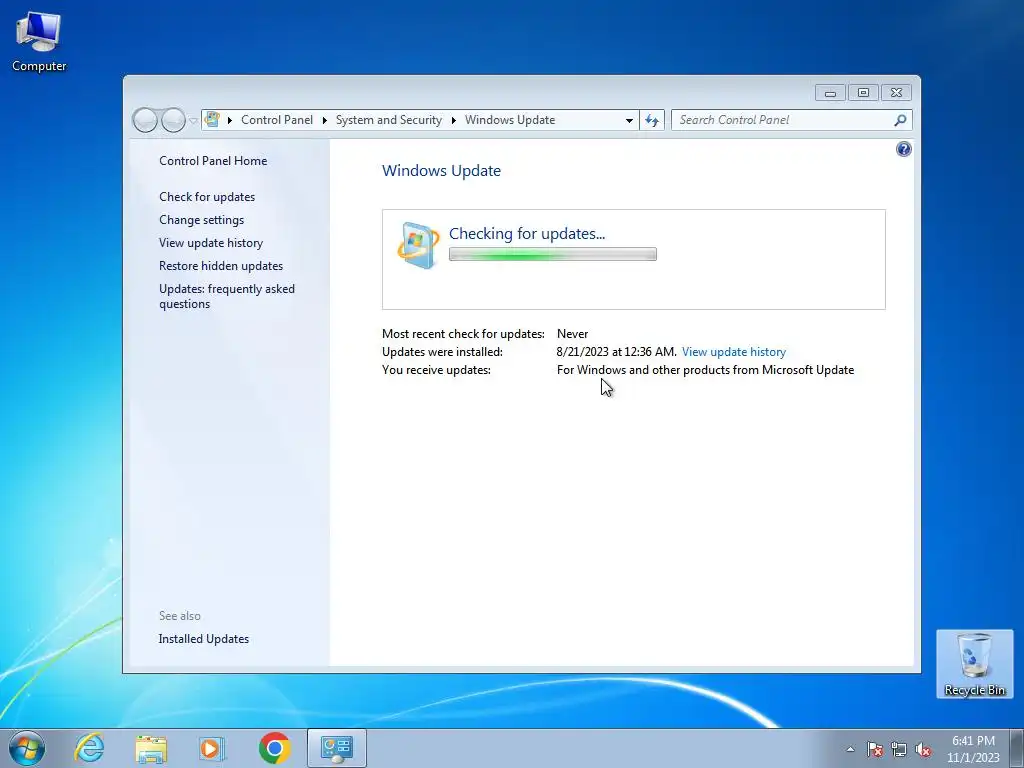Minimize the Windows Update window
The width and height of the screenshot is (1024, 768).
click(x=830, y=93)
